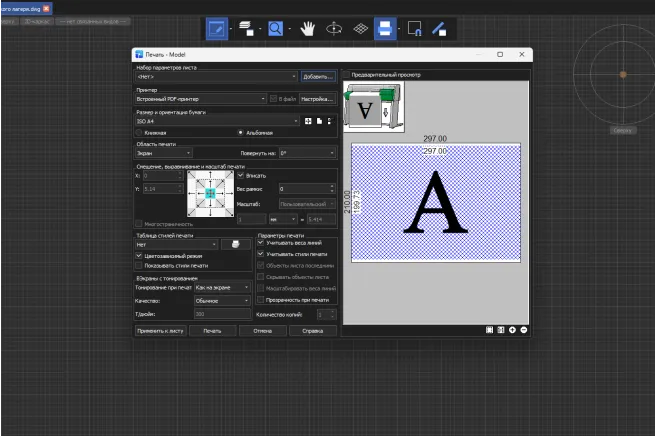Click the zoom-out minus icon under preview

(x=524, y=329)
